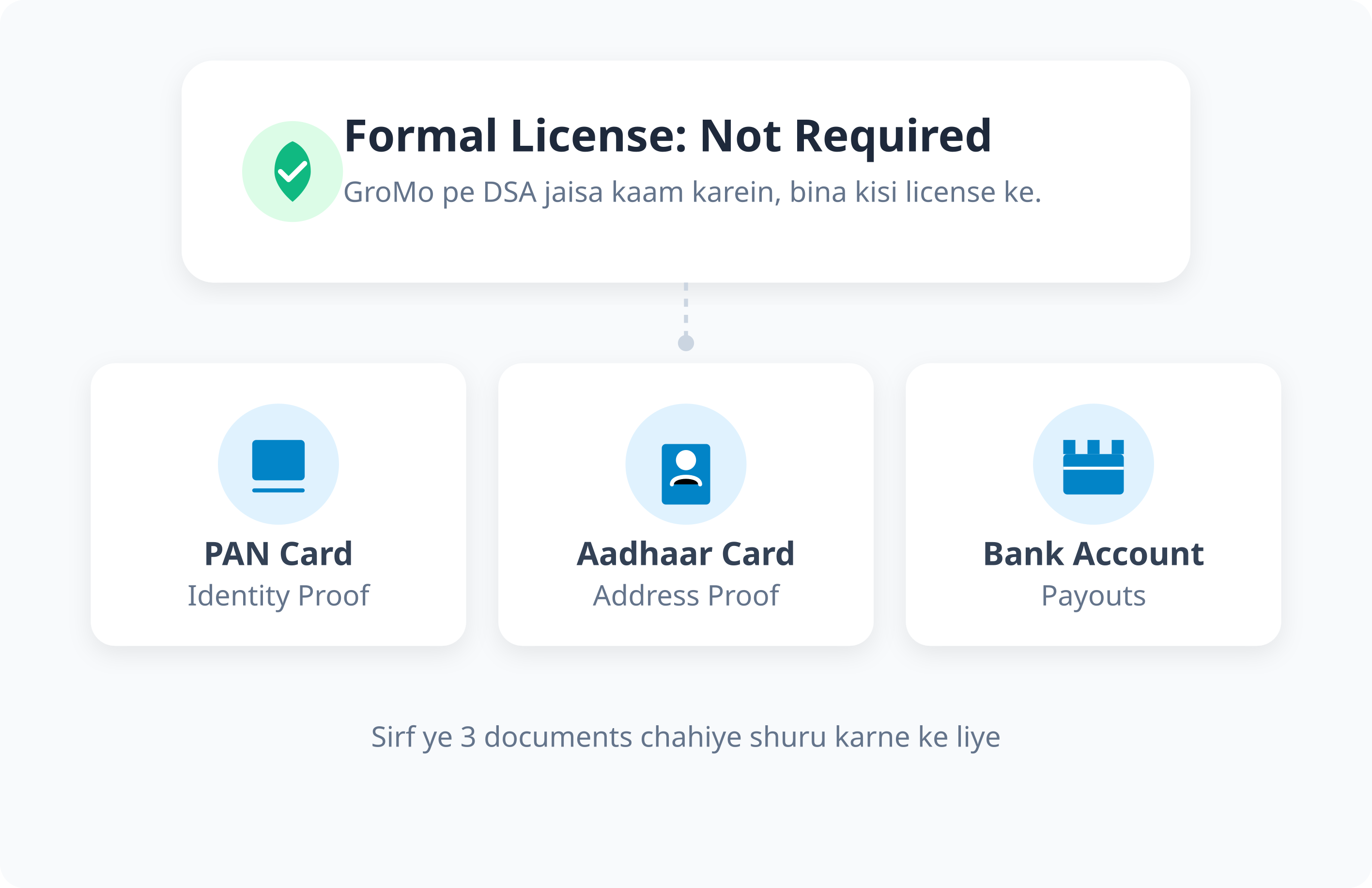
Task: Select the Bank Account title
Action: (x=1093, y=554)
